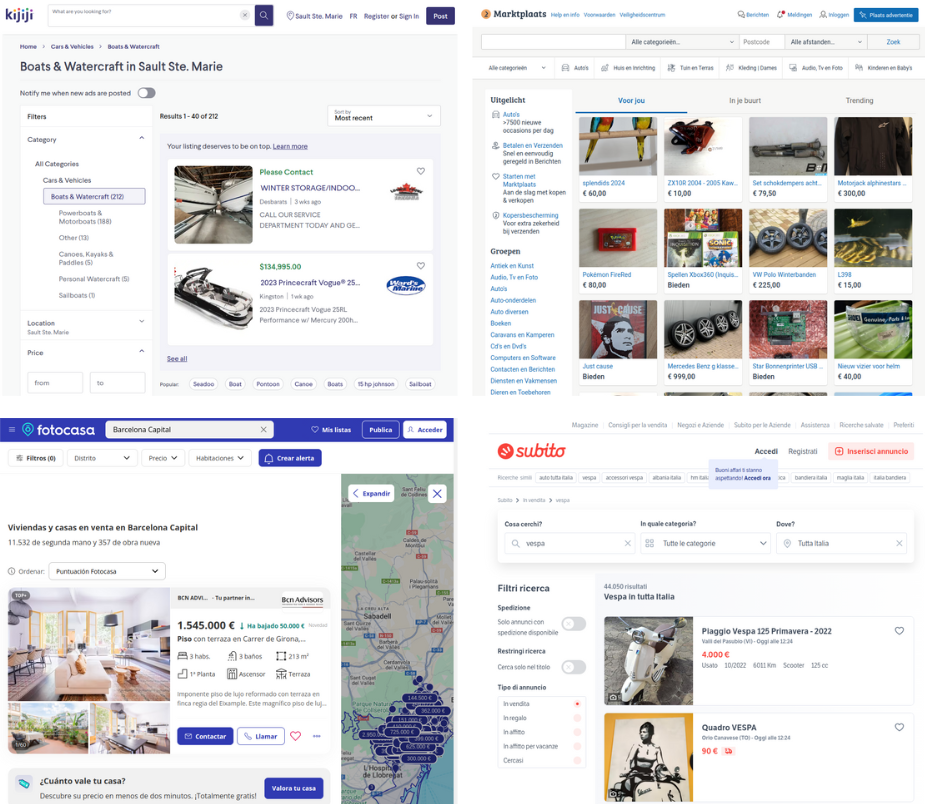Click the 'Pontoon' popular search chip

pos(268,384)
